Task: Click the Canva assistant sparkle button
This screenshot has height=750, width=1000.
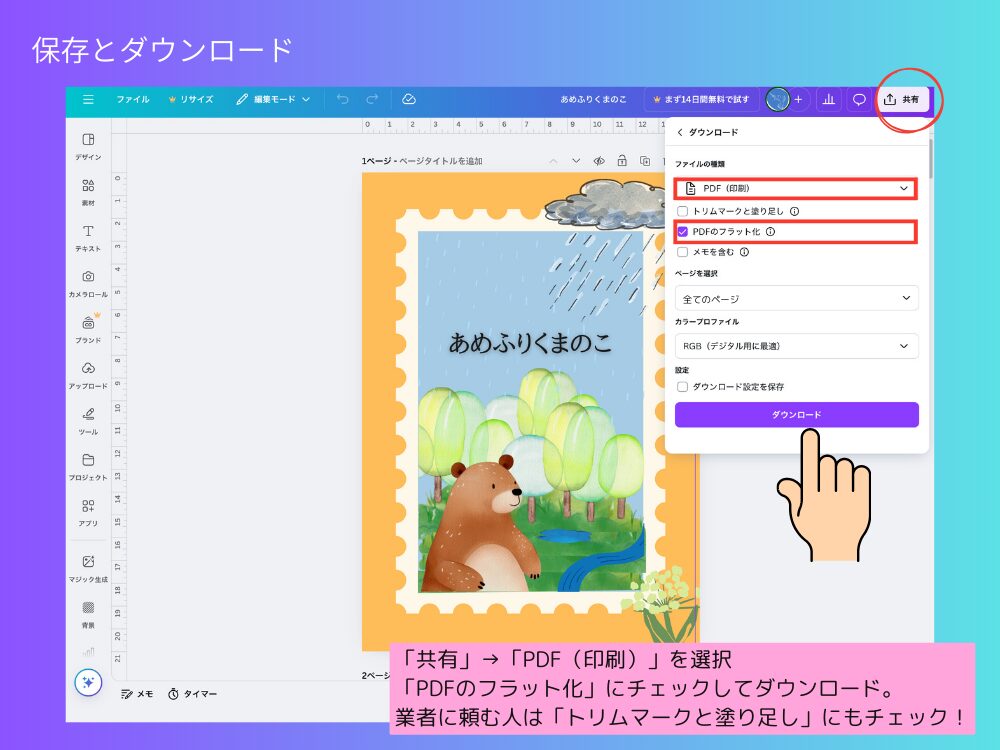Action: [x=88, y=680]
